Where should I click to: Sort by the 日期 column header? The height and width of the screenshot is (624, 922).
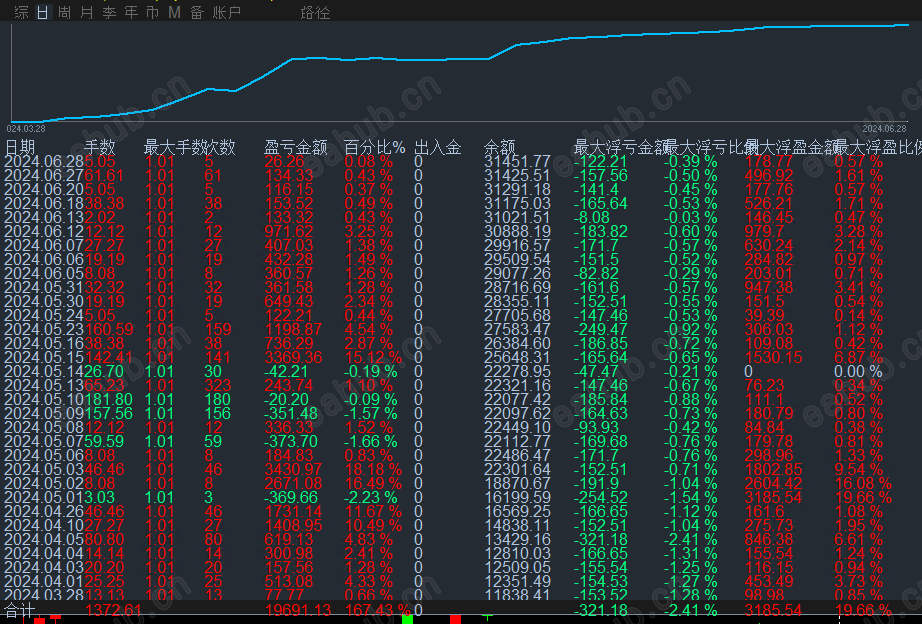pos(20,147)
